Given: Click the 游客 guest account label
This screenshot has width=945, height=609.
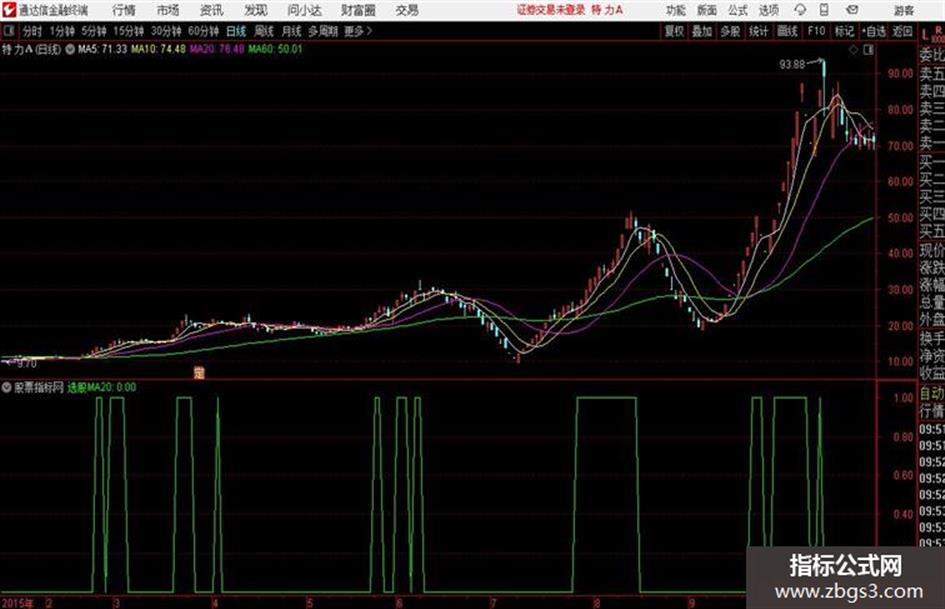Looking at the screenshot, I should point(903,10).
